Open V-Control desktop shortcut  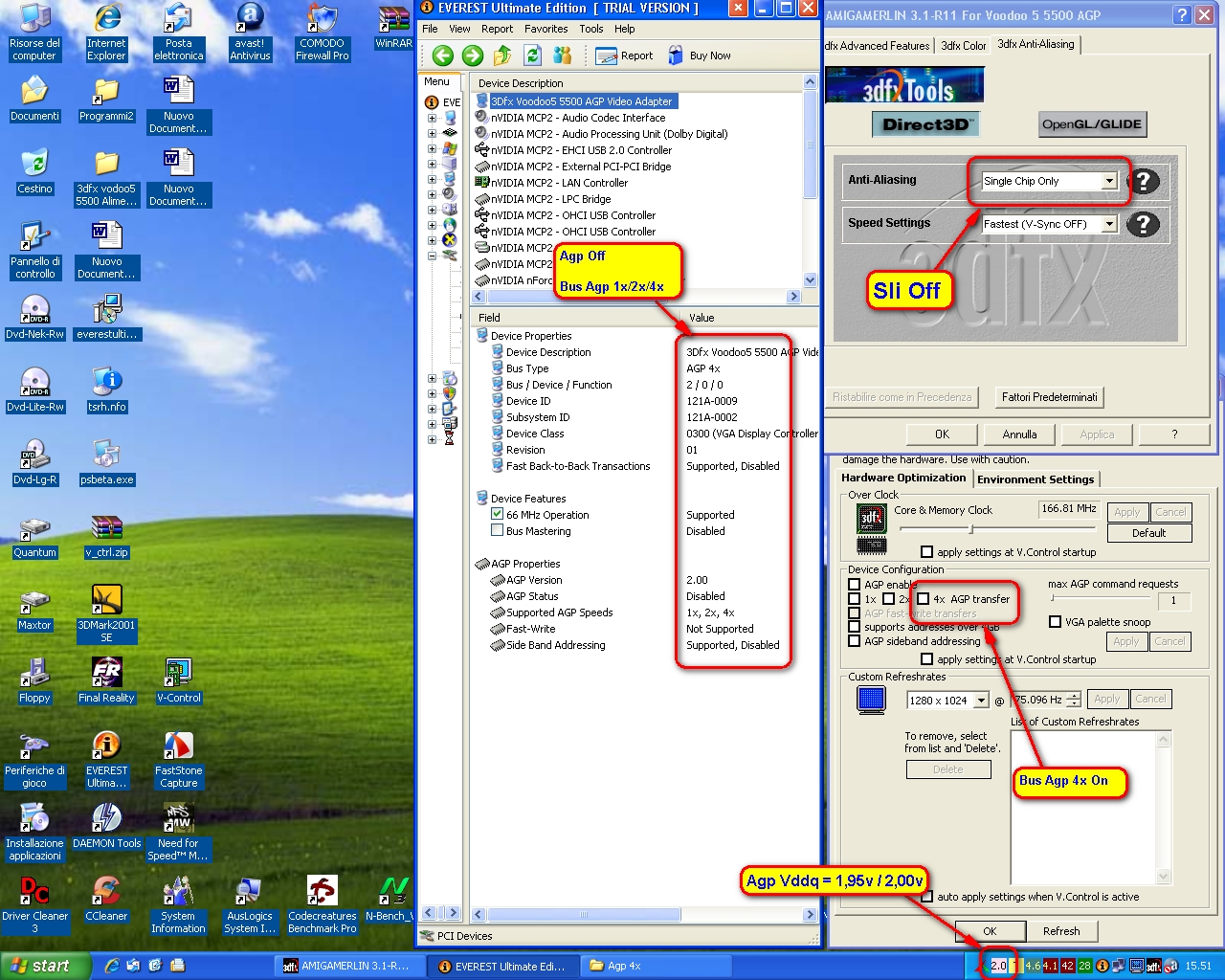coord(179,680)
